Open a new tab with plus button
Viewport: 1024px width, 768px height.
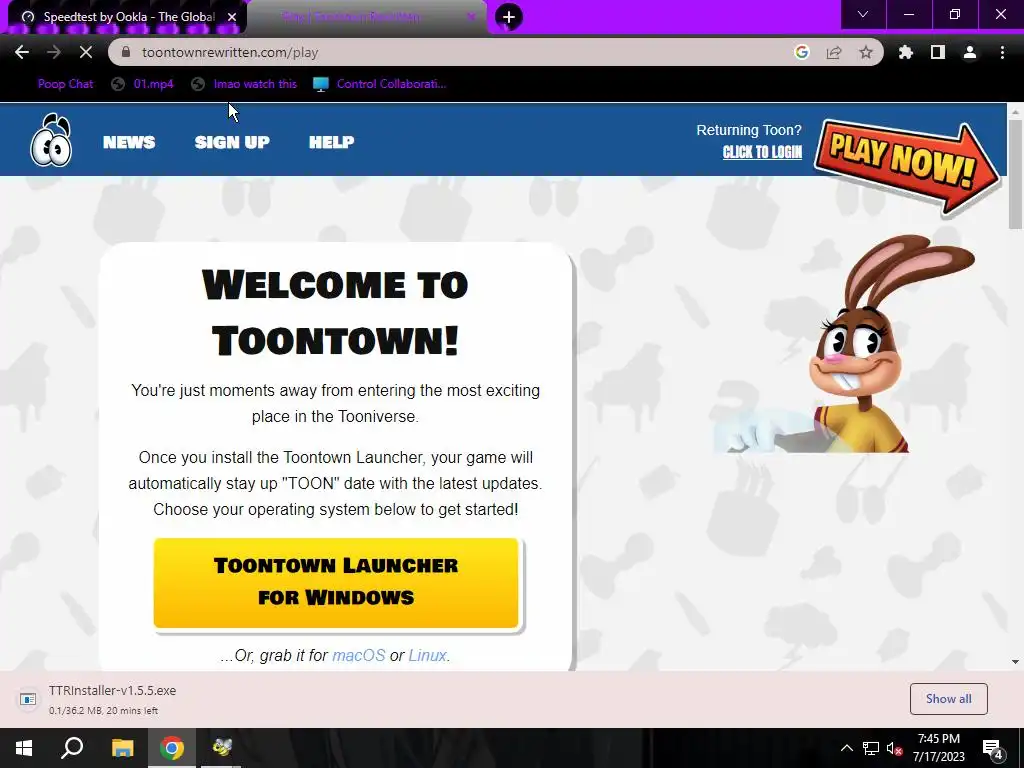[509, 17]
